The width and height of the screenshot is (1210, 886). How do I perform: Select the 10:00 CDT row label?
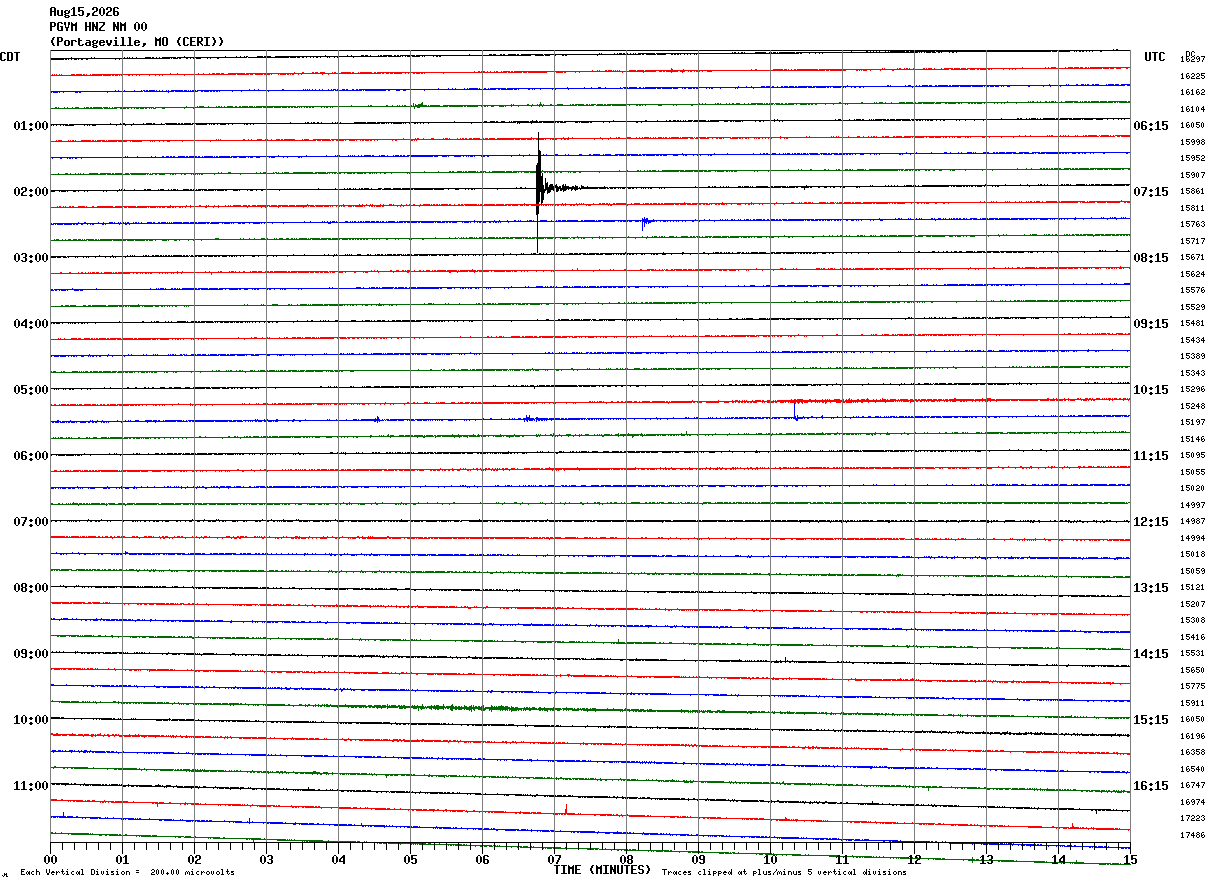(x=31, y=720)
